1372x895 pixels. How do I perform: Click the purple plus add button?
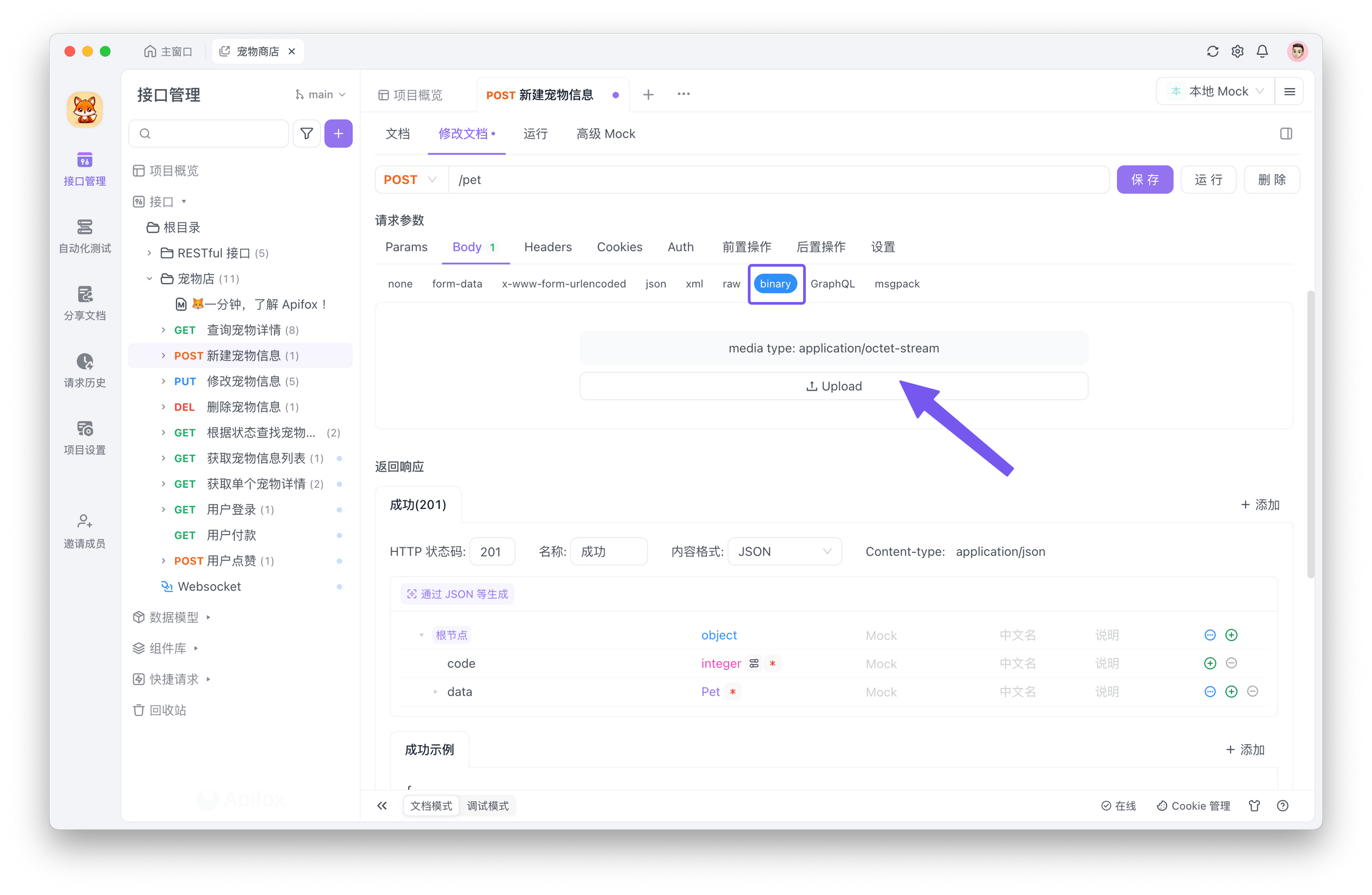338,134
